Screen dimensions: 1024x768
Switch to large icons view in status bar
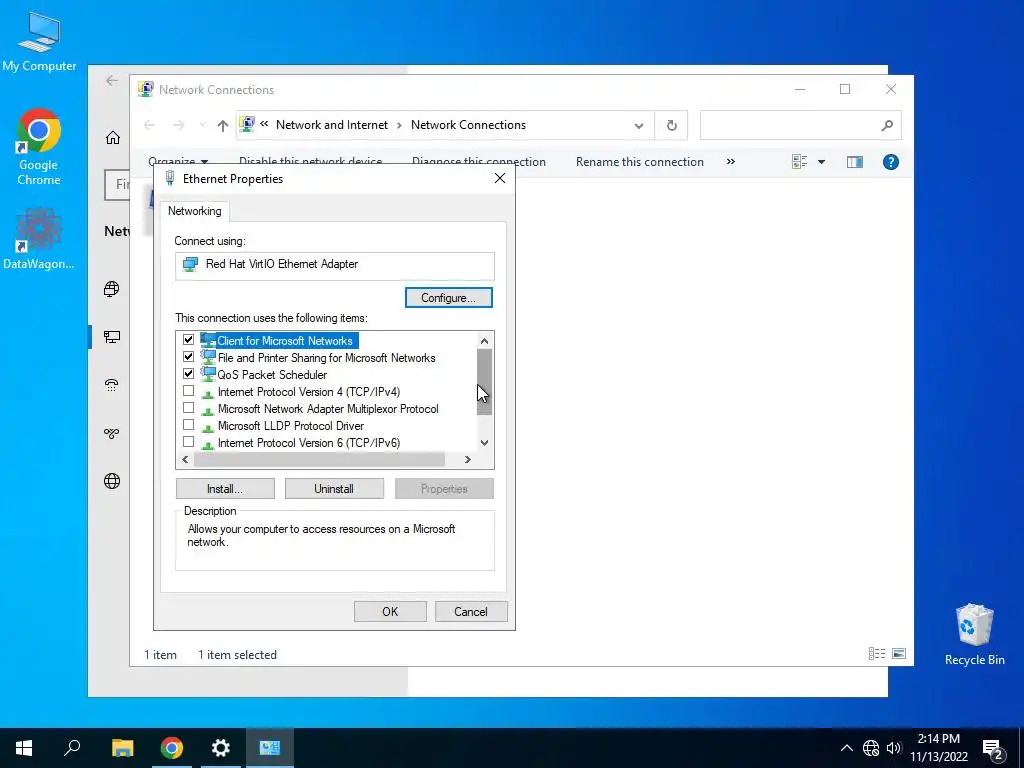(899, 654)
